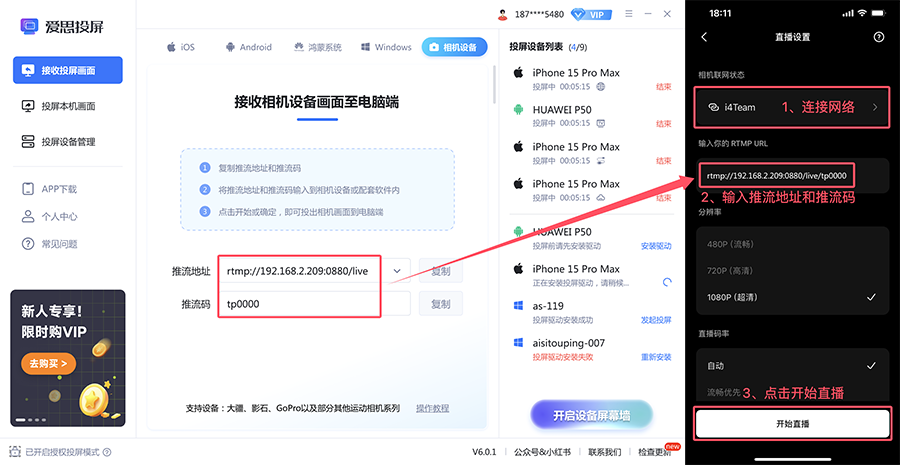Go to 个人中心
The width and height of the screenshot is (900, 465).
click(49, 216)
